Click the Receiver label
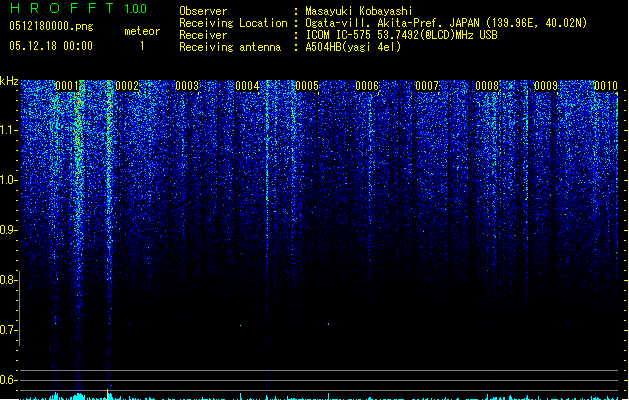The height and width of the screenshot is (400, 629). [x=203, y=35]
